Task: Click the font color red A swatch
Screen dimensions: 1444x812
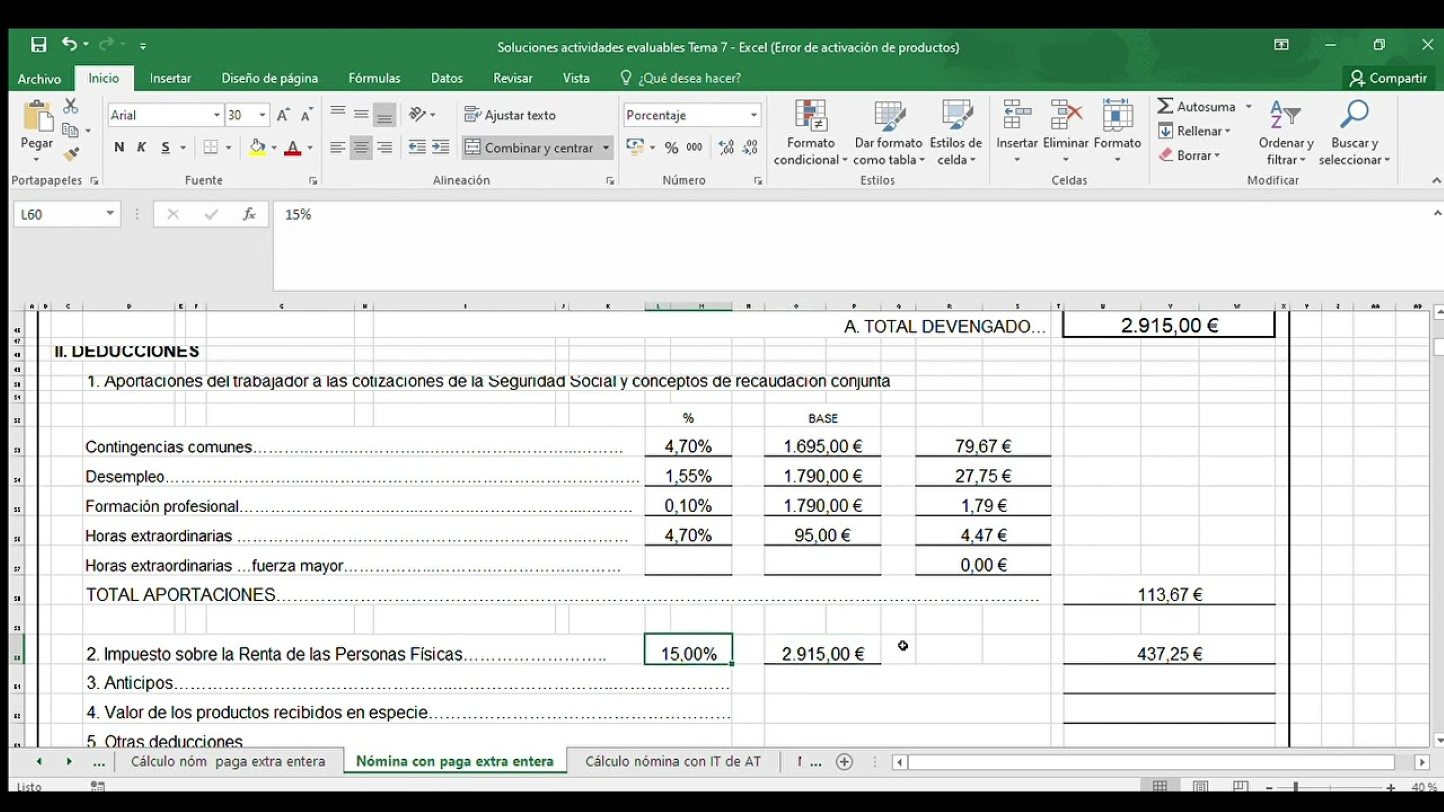Action: pyautogui.click(x=292, y=148)
